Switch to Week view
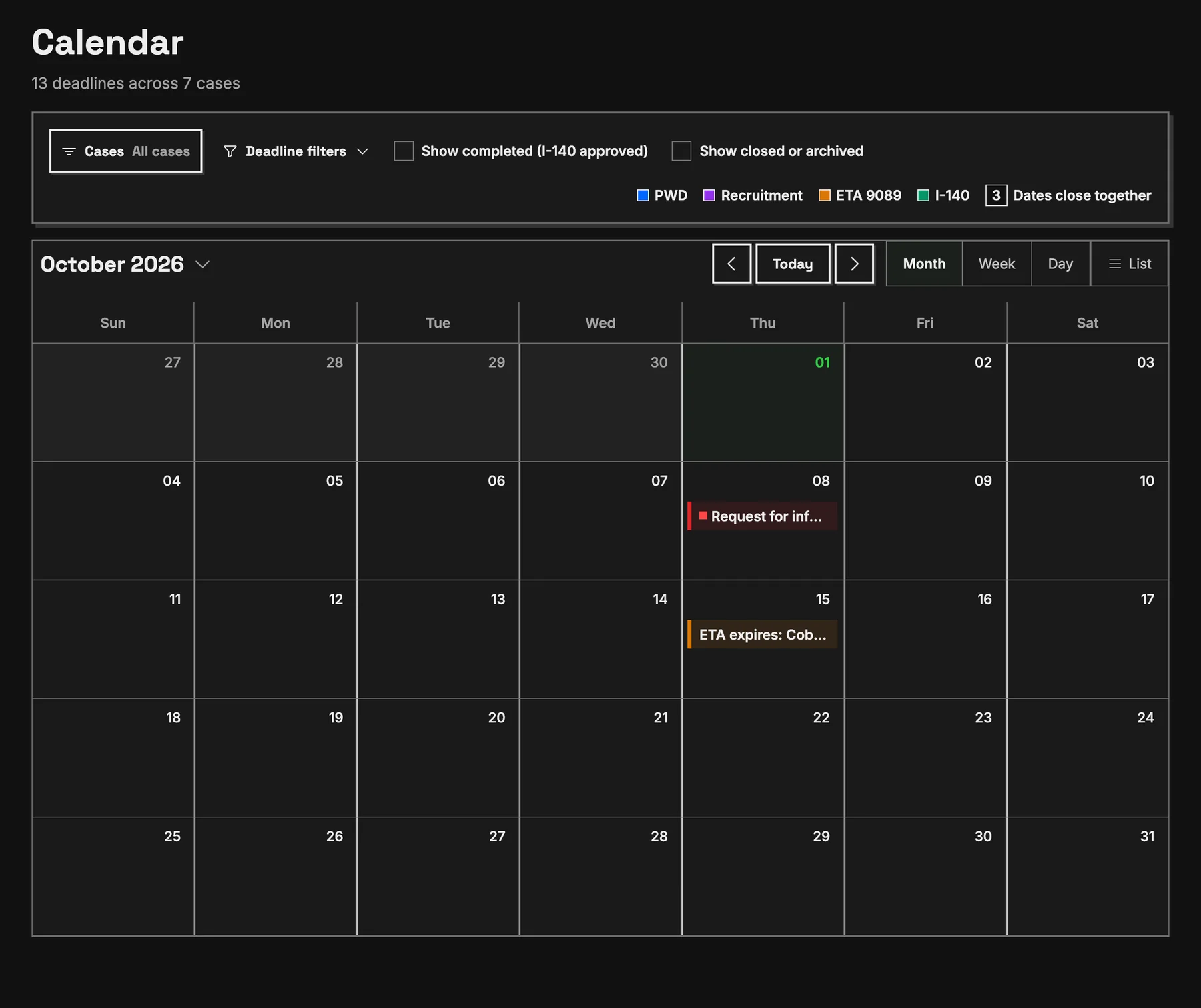1201x1008 pixels. [997, 264]
